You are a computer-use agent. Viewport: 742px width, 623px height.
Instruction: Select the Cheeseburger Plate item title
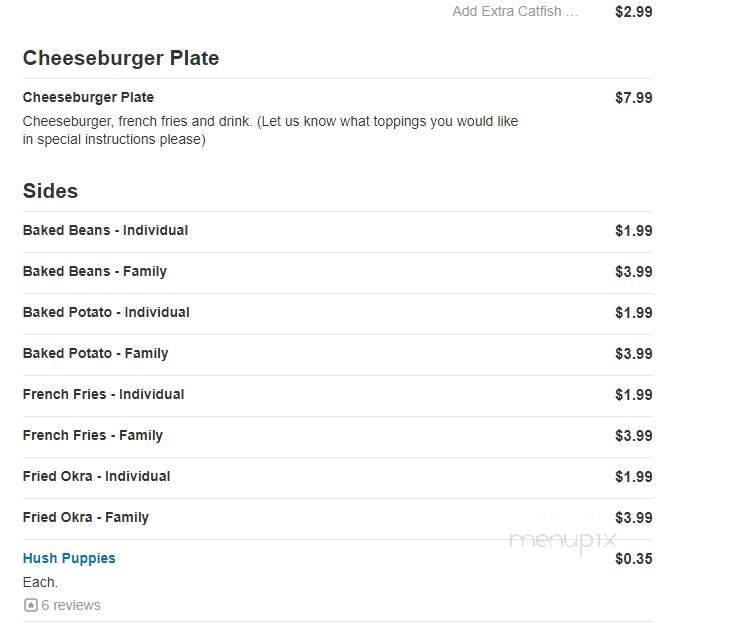pyautogui.click(x=88, y=97)
